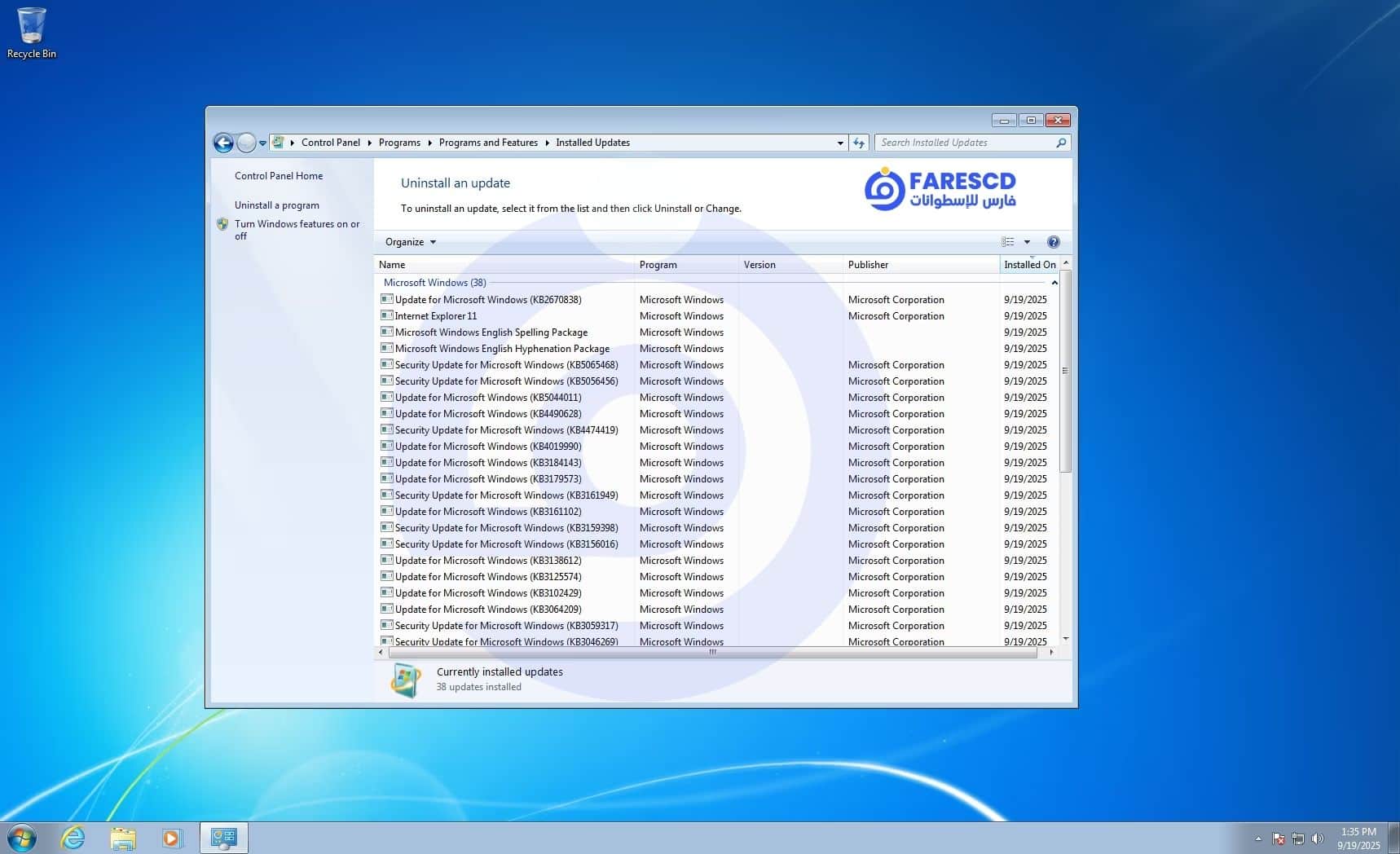Click the horizontal scrollbar right arrow
Image resolution: width=1400 pixels, height=854 pixels.
click(x=1051, y=652)
